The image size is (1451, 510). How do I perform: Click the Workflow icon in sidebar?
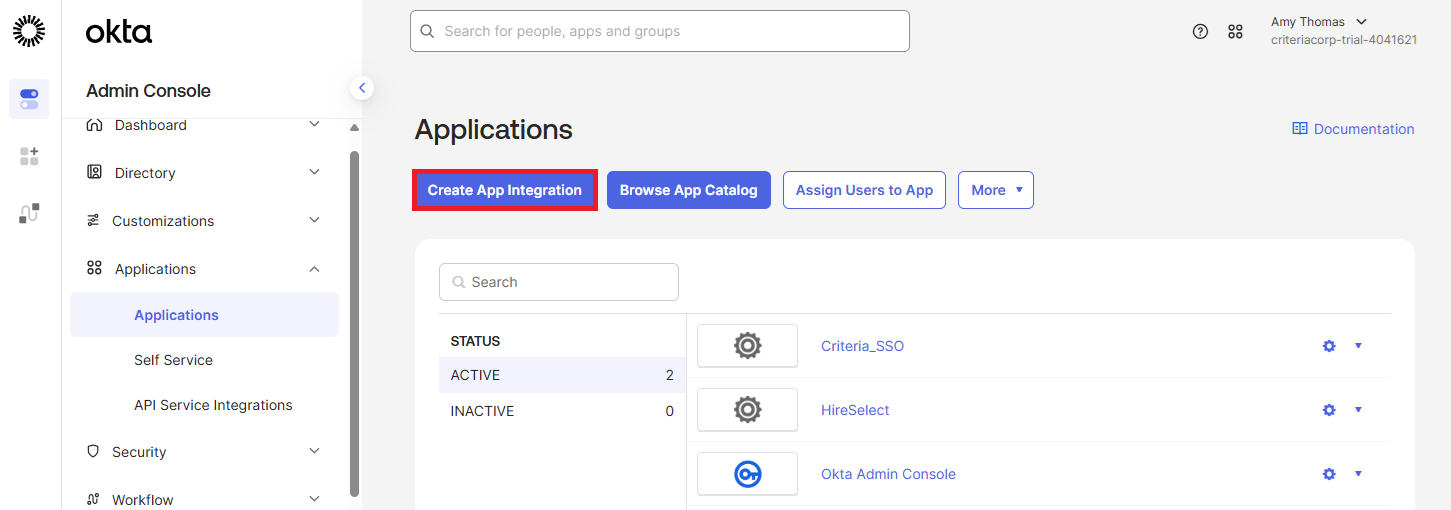[93, 499]
